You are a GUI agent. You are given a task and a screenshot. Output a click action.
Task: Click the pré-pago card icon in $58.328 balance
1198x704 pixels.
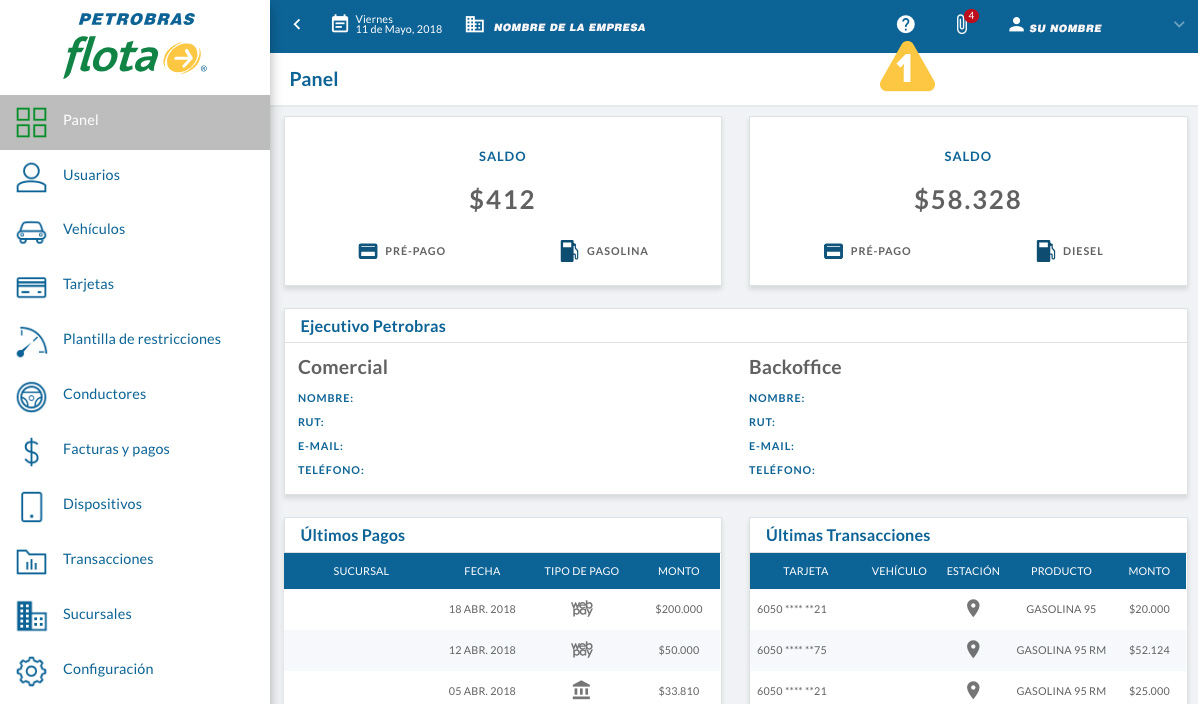[x=833, y=251]
